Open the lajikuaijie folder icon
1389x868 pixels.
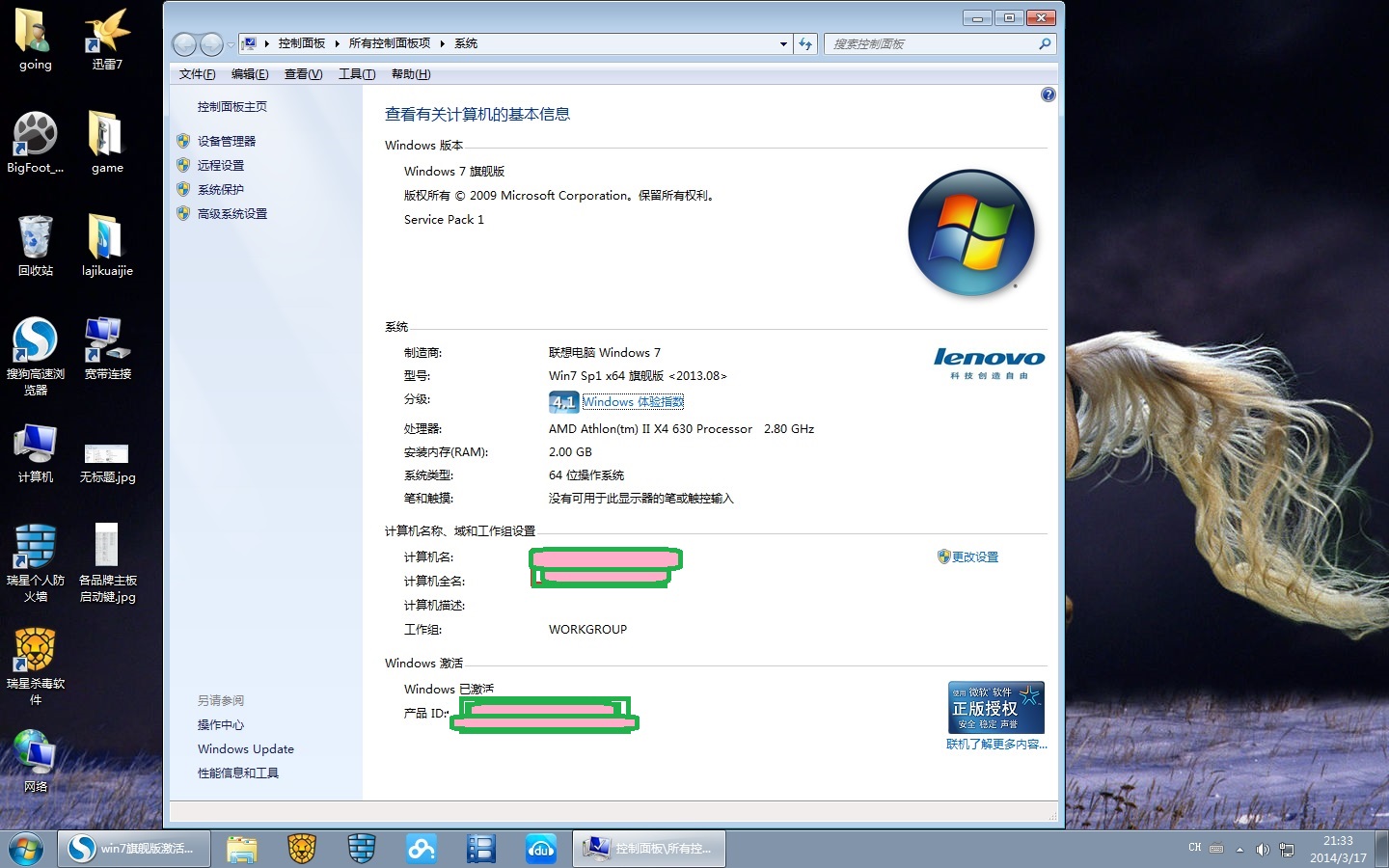[107, 245]
